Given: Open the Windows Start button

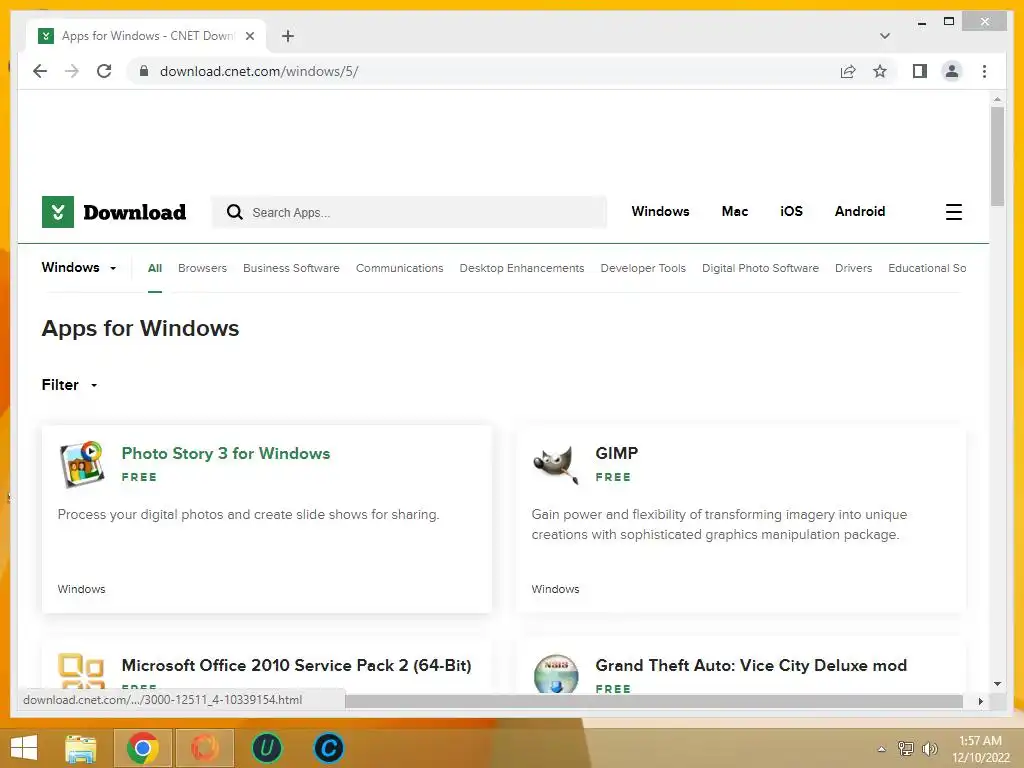Looking at the screenshot, I should 24,748.
